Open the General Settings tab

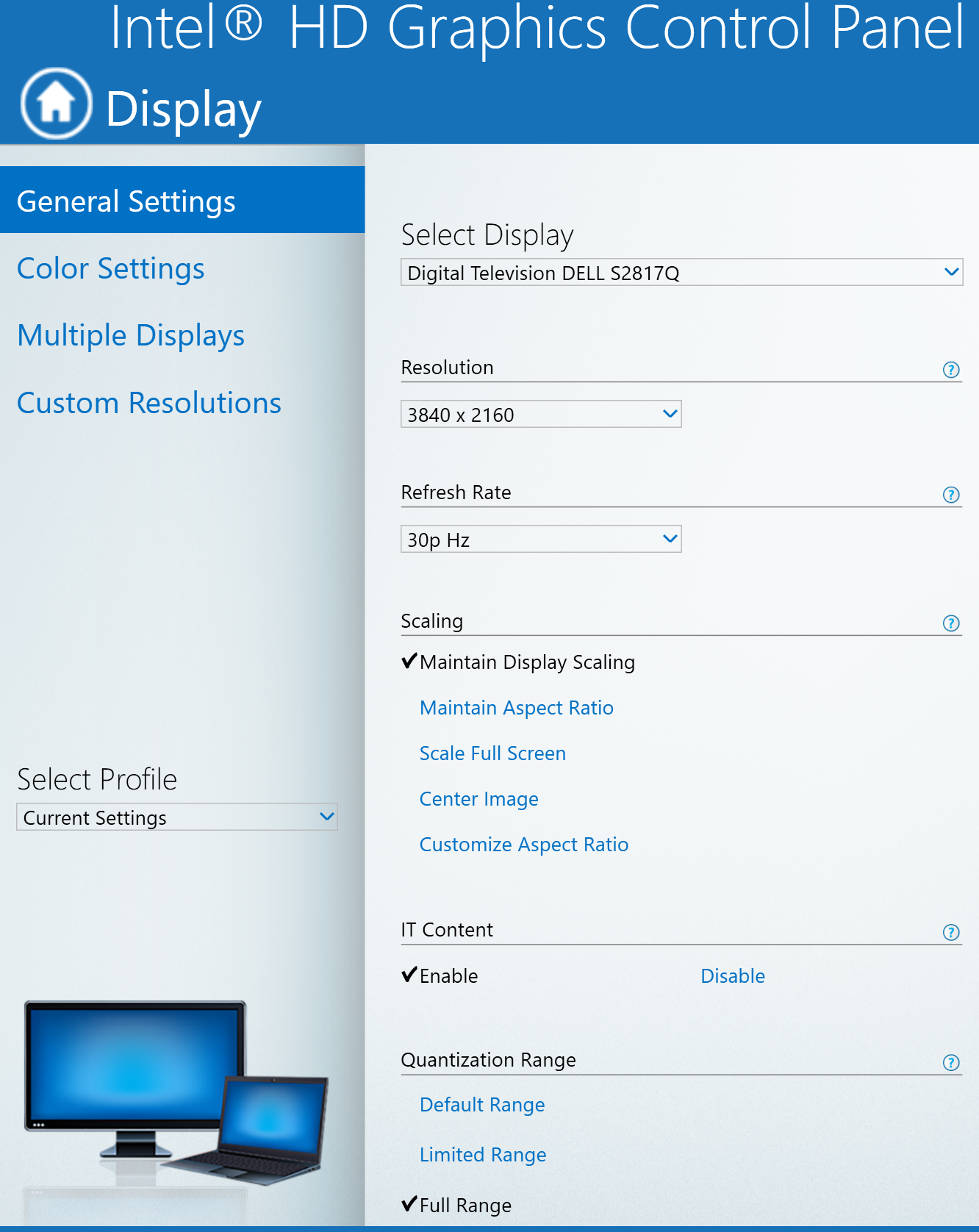coord(182,200)
